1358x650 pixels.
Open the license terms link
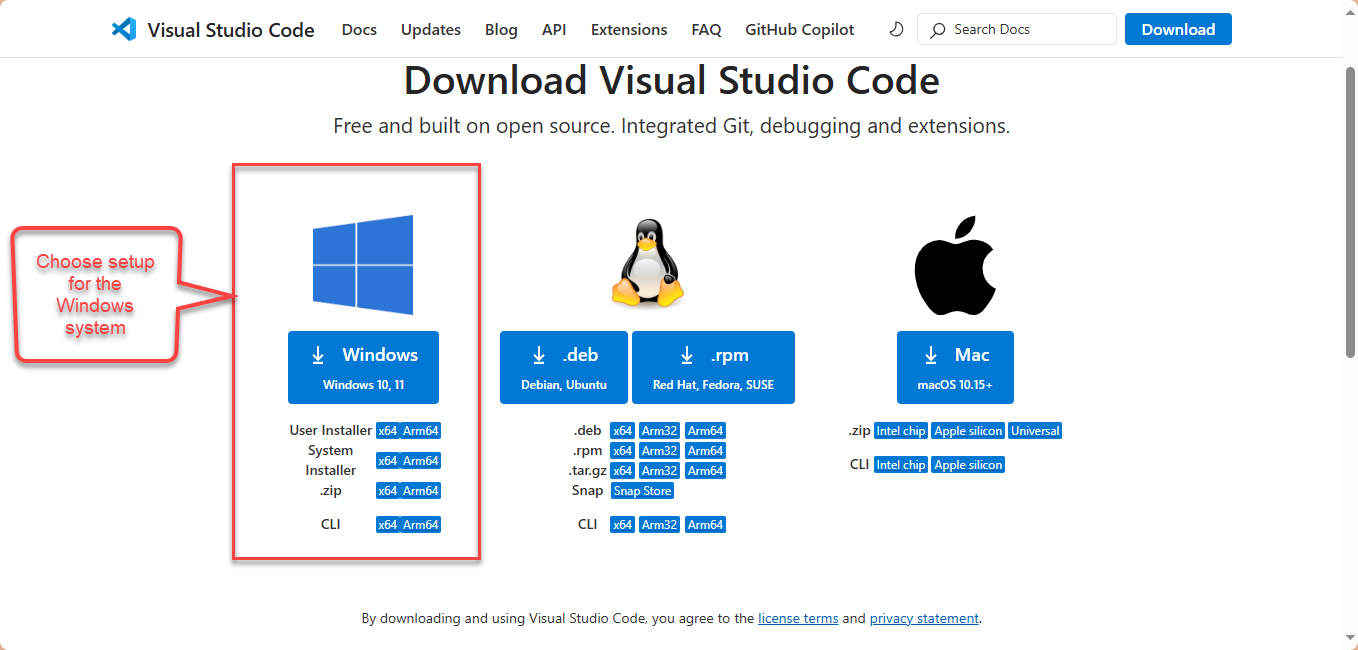pos(798,618)
